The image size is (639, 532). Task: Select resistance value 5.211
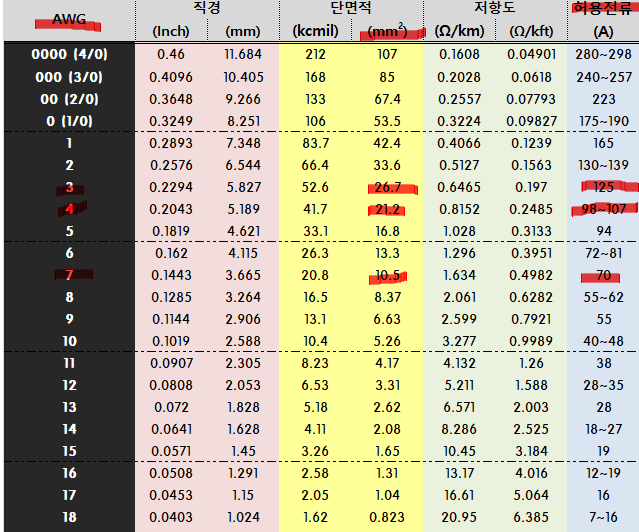pos(459,385)
